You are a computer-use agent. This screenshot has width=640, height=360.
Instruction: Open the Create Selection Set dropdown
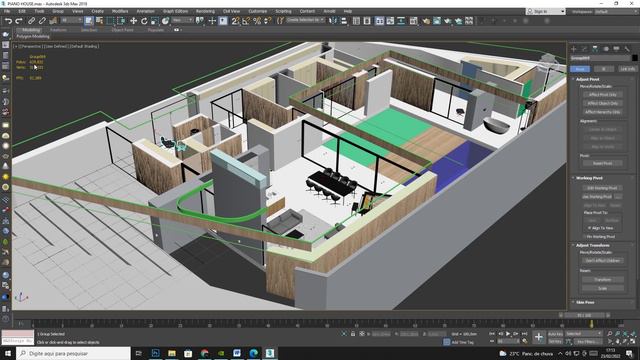306,20
